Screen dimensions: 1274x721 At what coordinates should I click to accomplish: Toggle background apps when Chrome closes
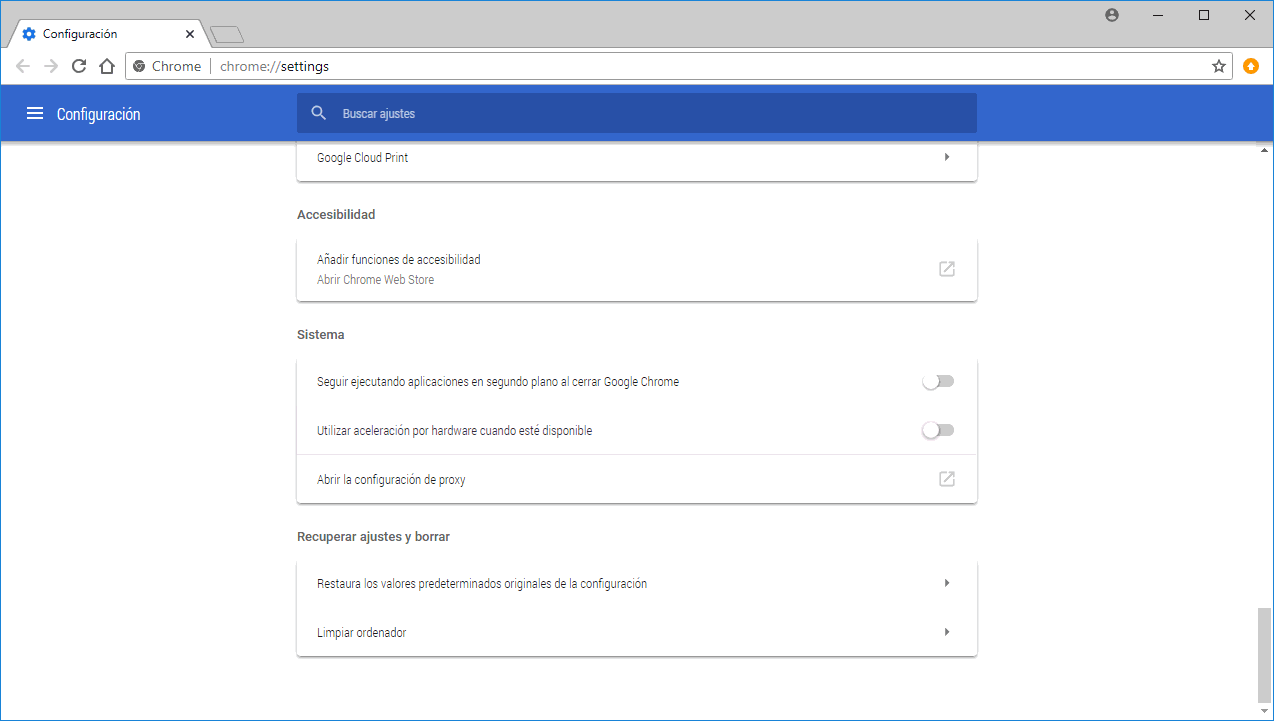click(938, 382)
